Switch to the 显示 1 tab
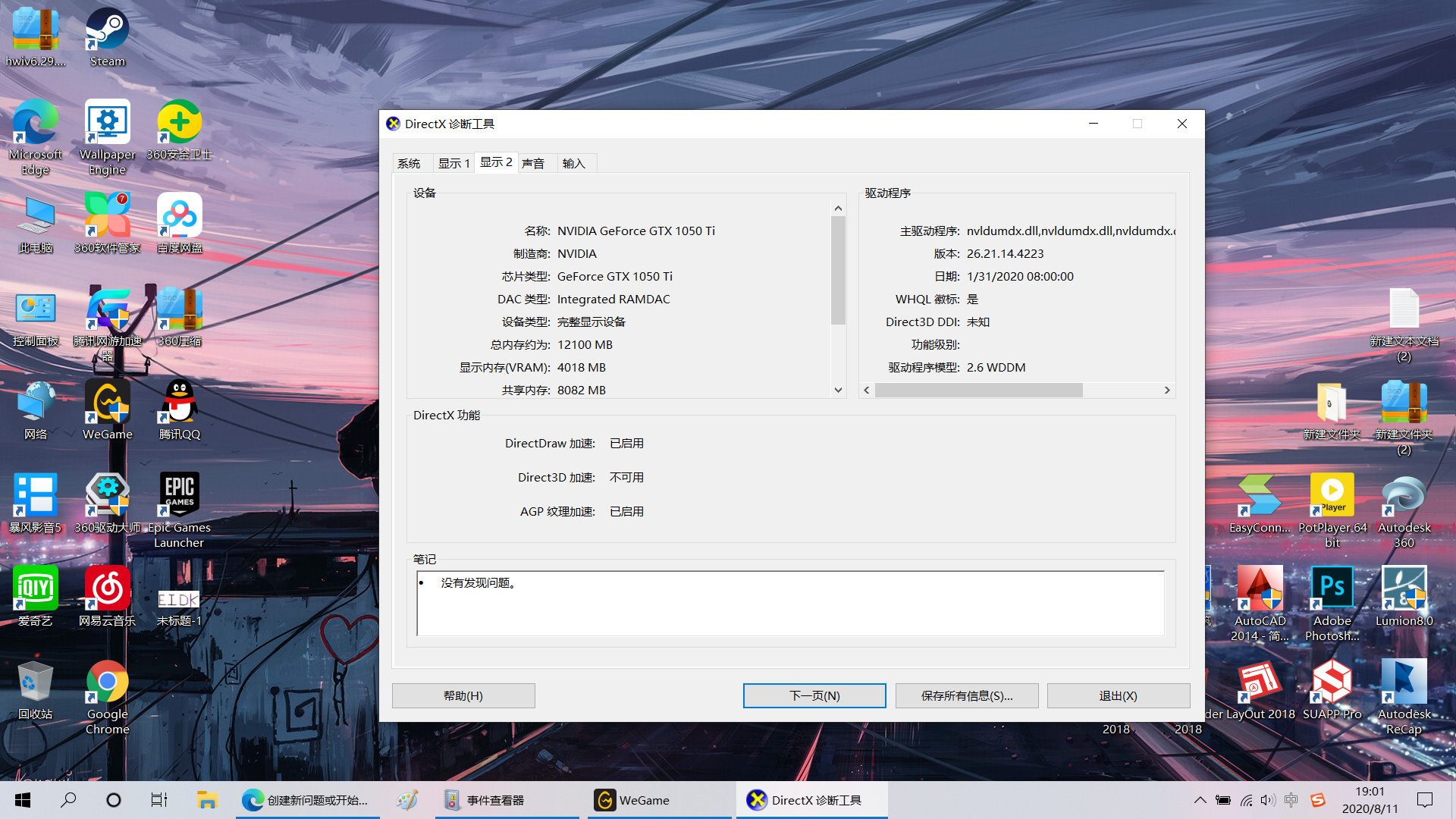Screen dimensions: 1456x819 [x=453, y=163]
